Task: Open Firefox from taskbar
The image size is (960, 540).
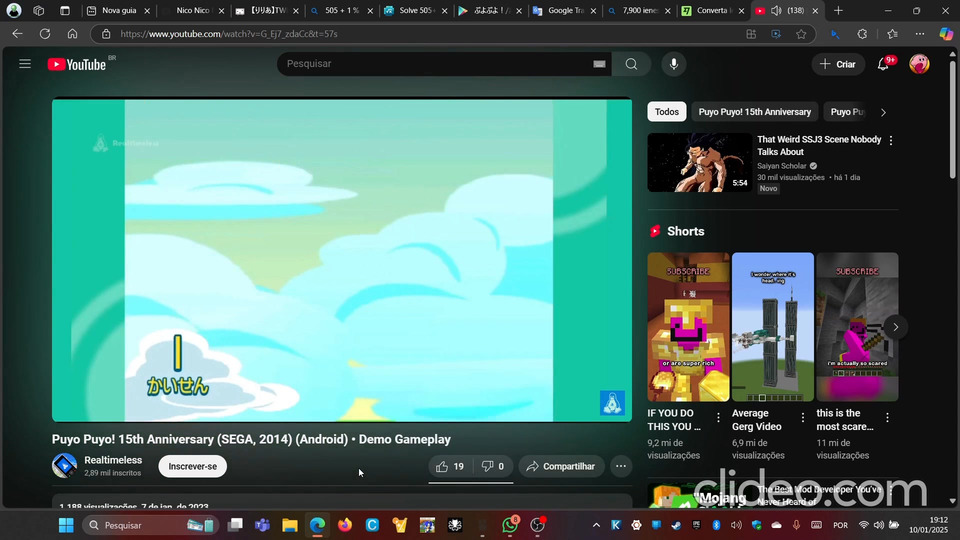Action: (345, 525)
